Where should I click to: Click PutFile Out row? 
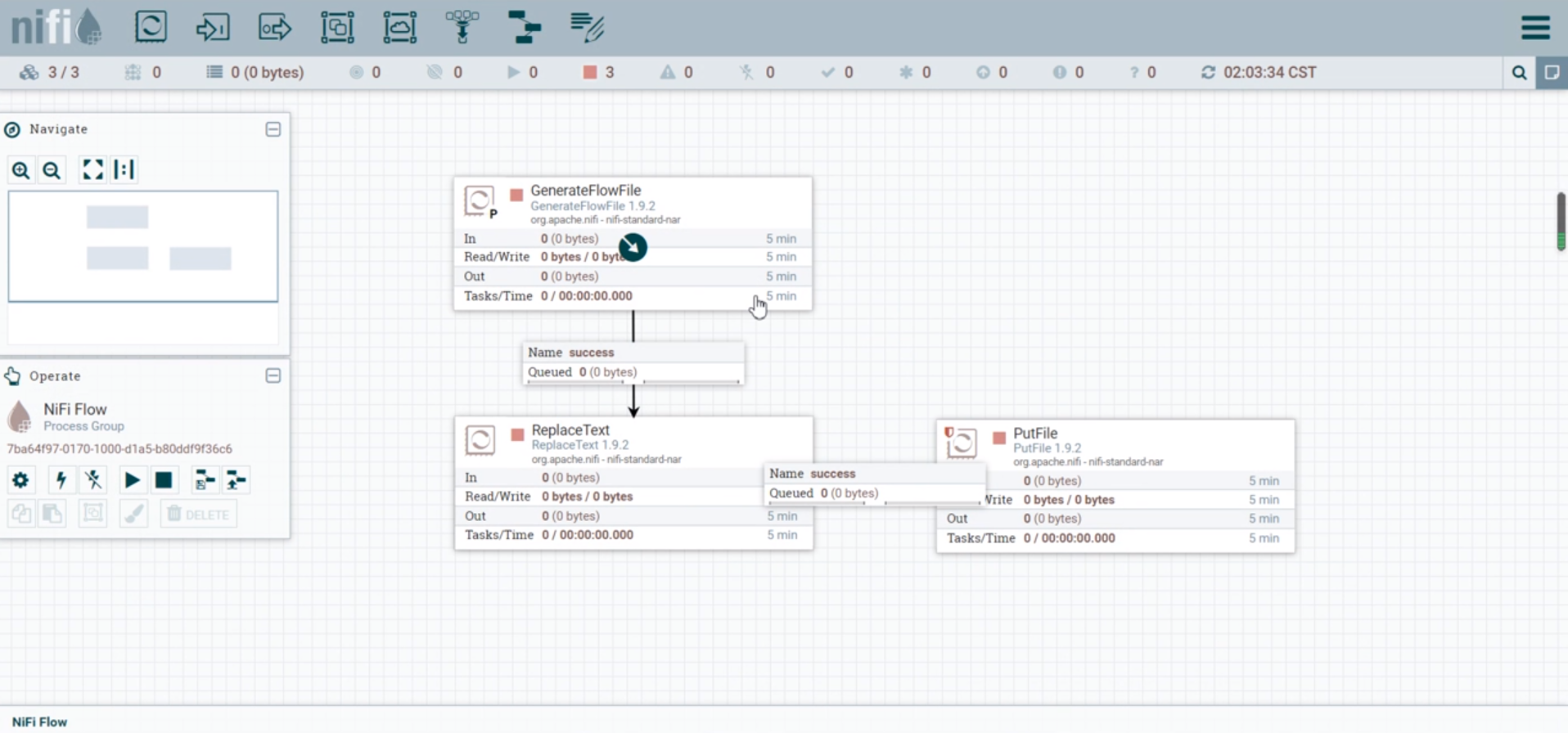(1115, 519)
